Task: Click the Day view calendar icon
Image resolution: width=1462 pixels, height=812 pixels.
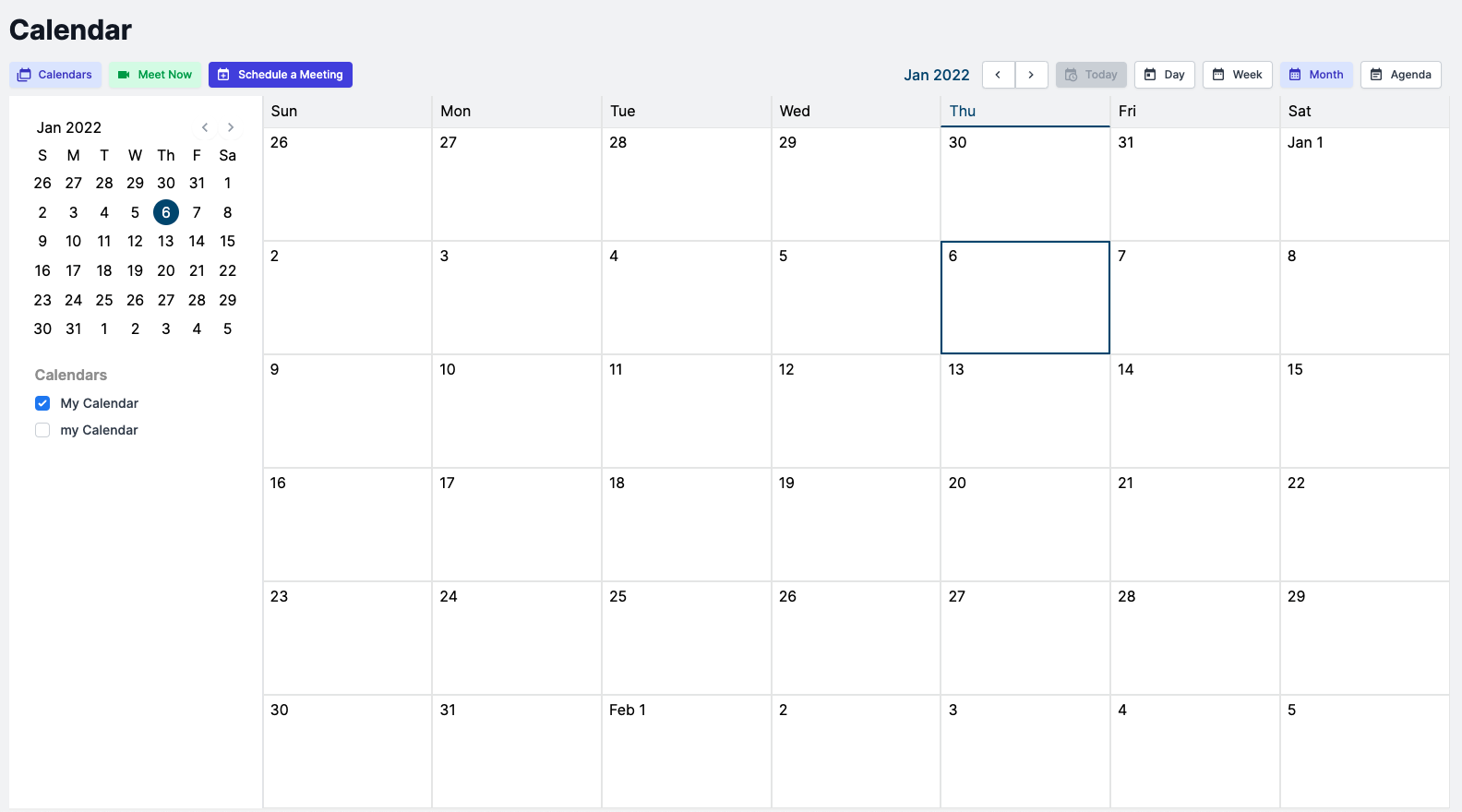Action: [x=1150, y=75]
